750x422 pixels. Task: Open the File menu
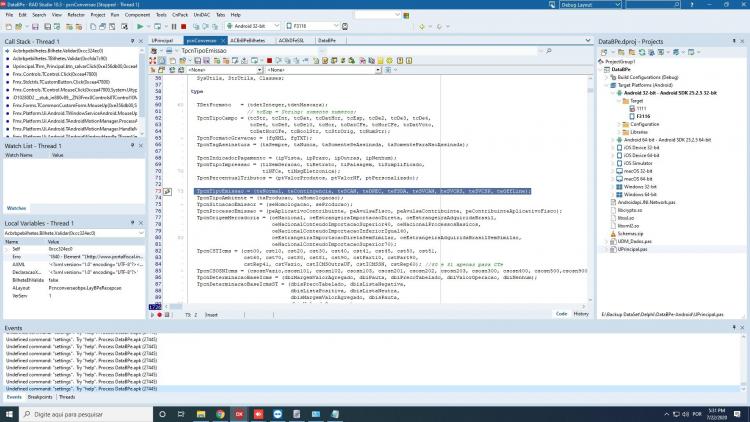pos(9,15)
